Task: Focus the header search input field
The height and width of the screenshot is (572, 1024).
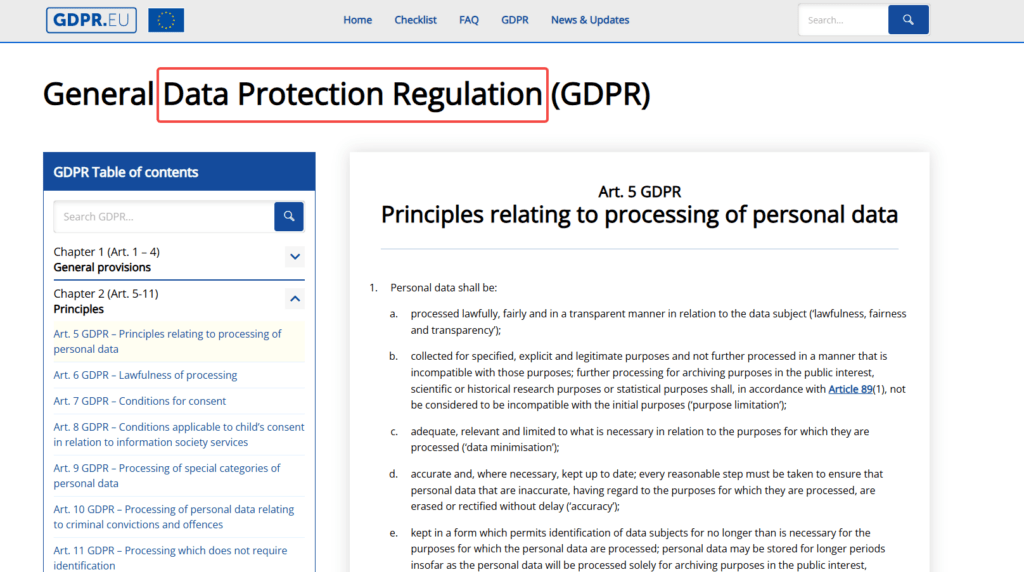Action: (842, 20)
